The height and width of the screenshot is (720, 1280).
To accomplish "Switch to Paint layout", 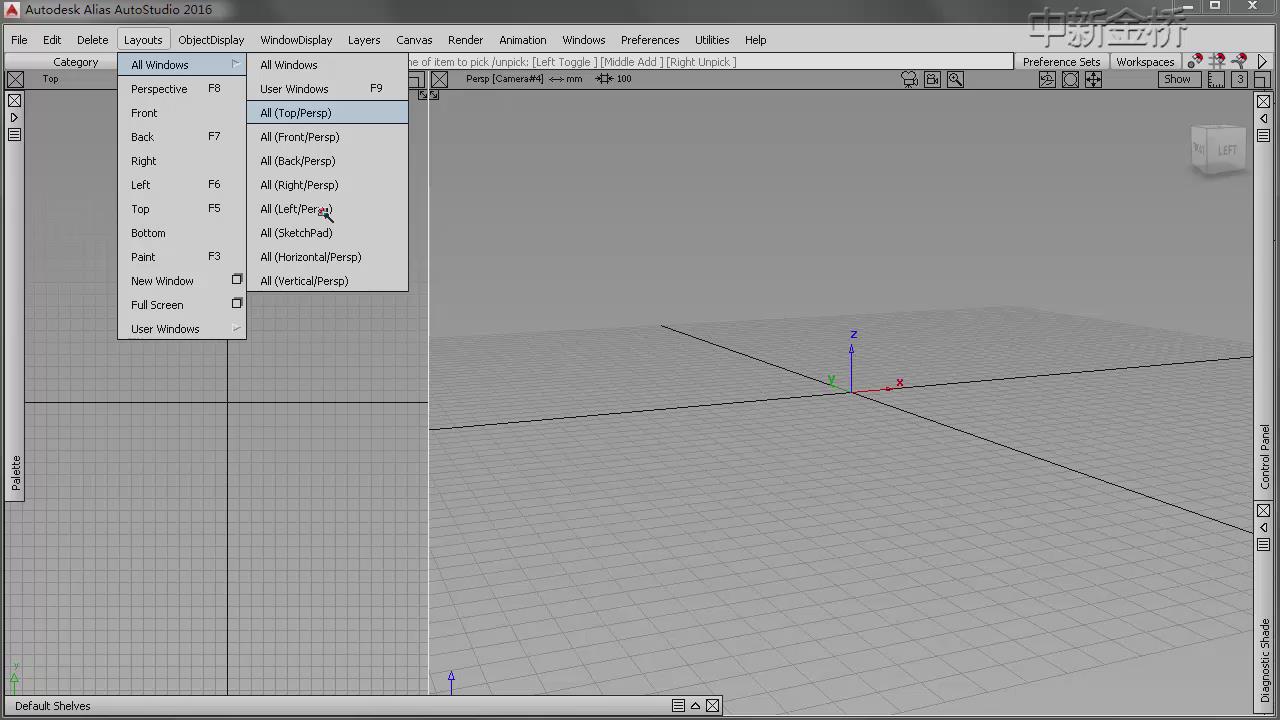I will pyautogui.click(x=182, y=257).
